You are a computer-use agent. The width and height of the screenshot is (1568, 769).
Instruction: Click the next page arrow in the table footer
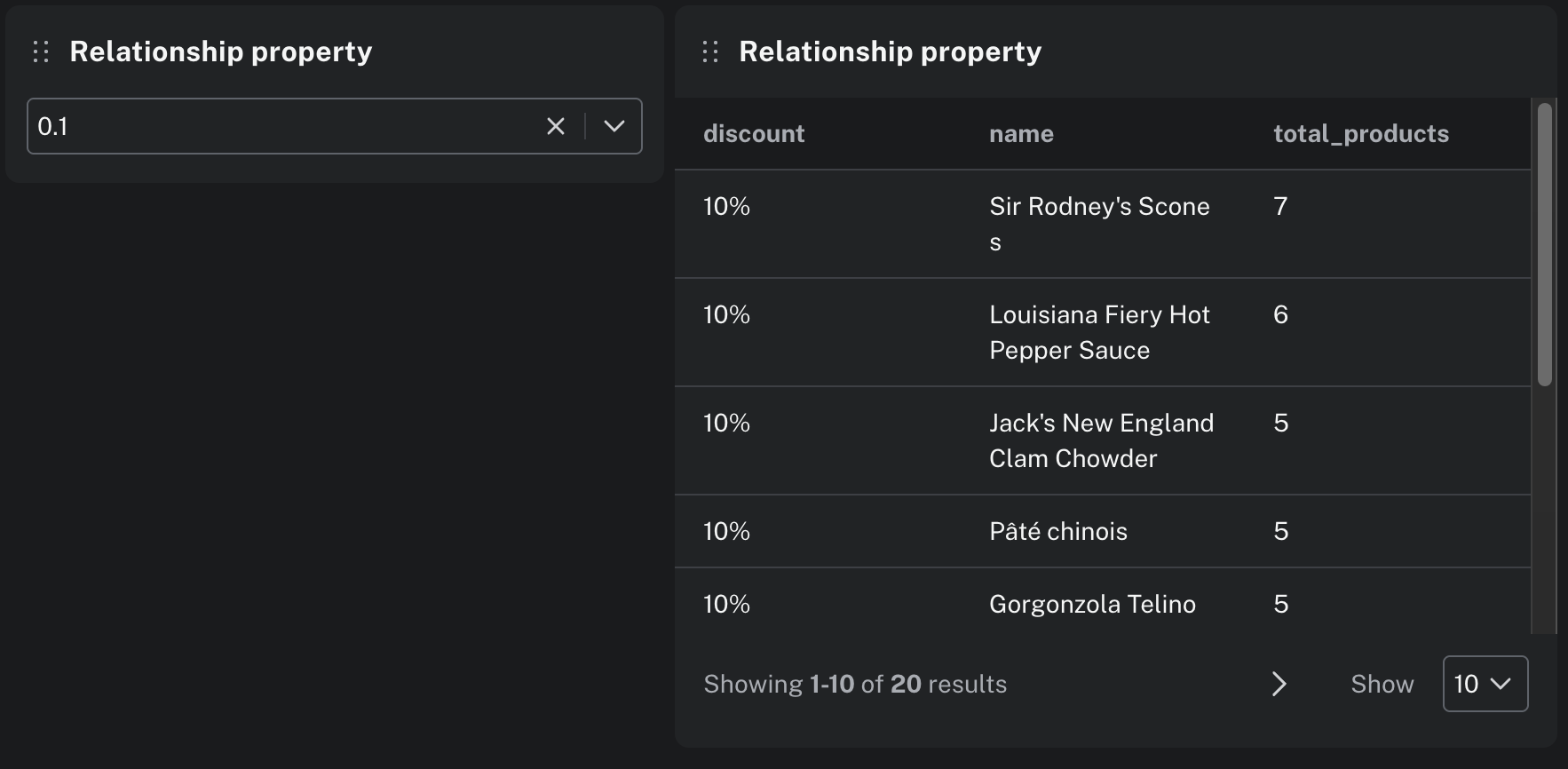1279,684
